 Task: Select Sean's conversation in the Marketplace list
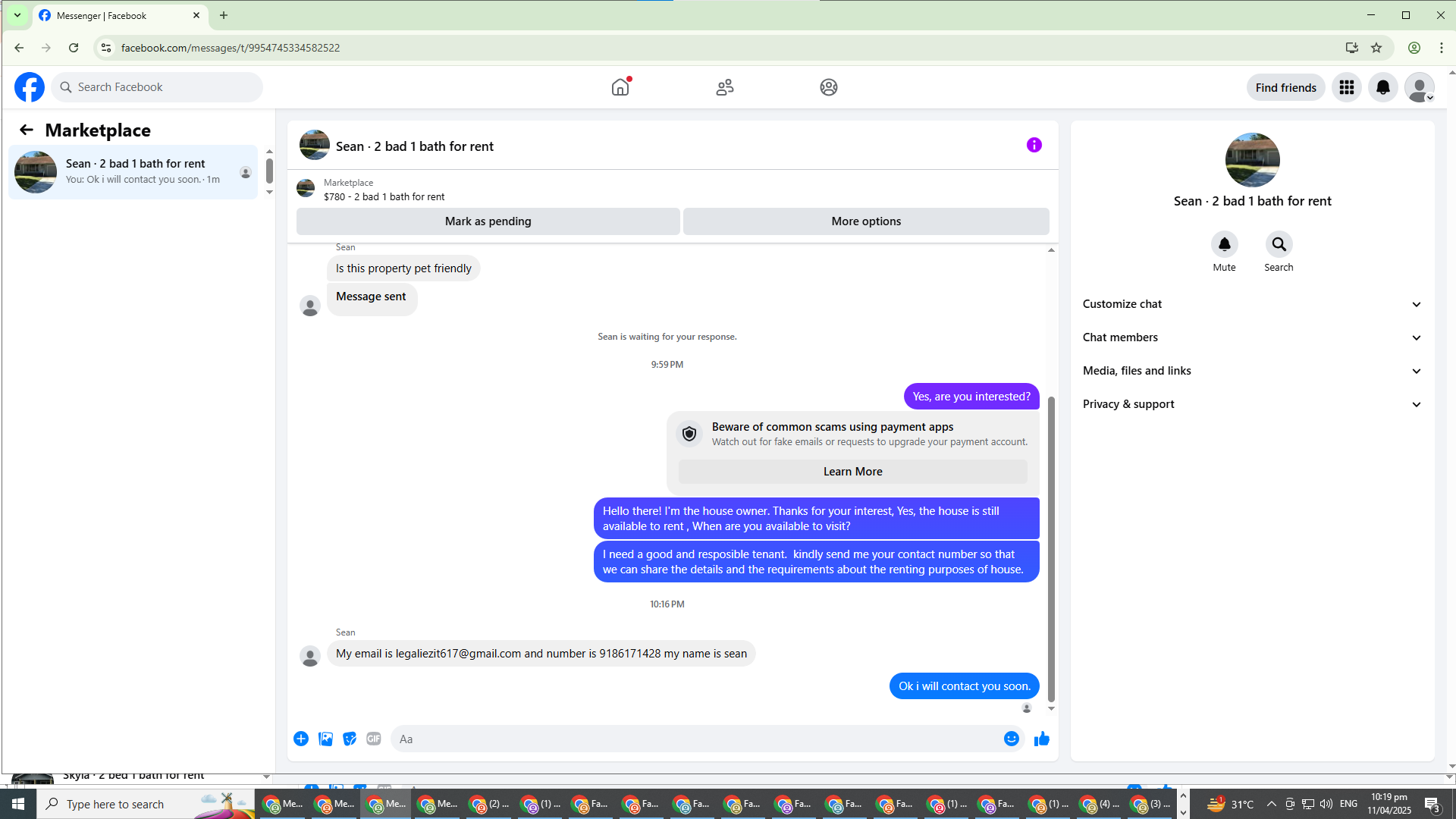(x=133, y=172)
